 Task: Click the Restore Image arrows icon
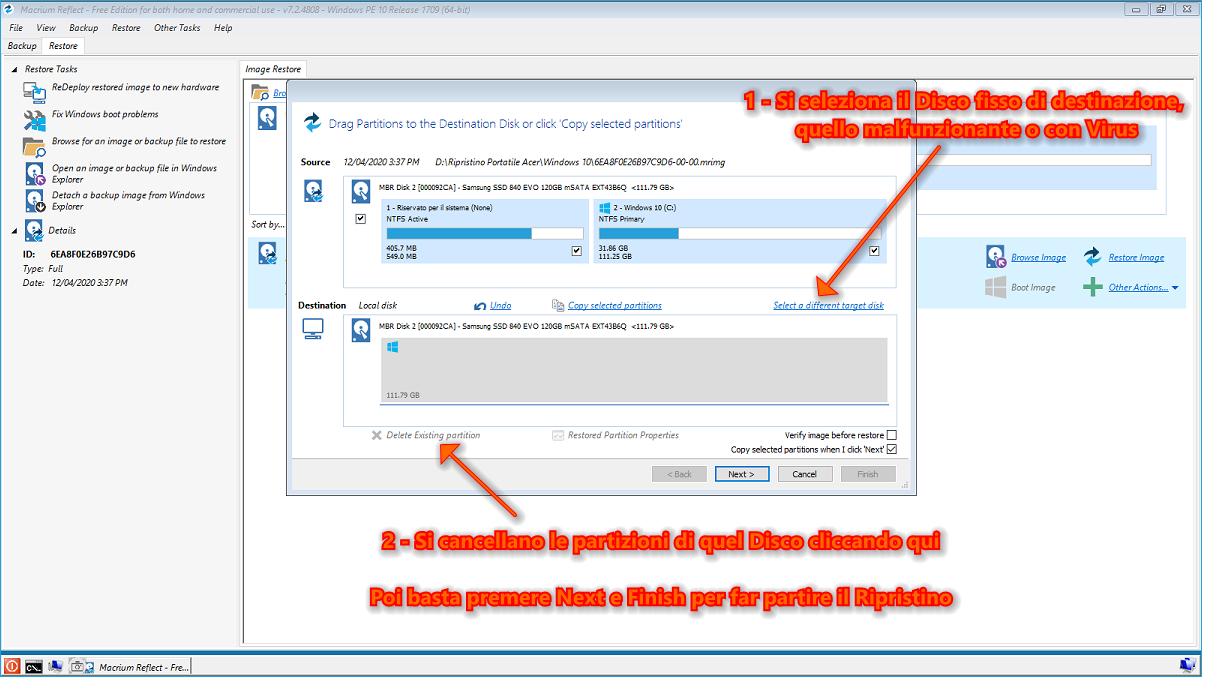tap(1093, 256)
